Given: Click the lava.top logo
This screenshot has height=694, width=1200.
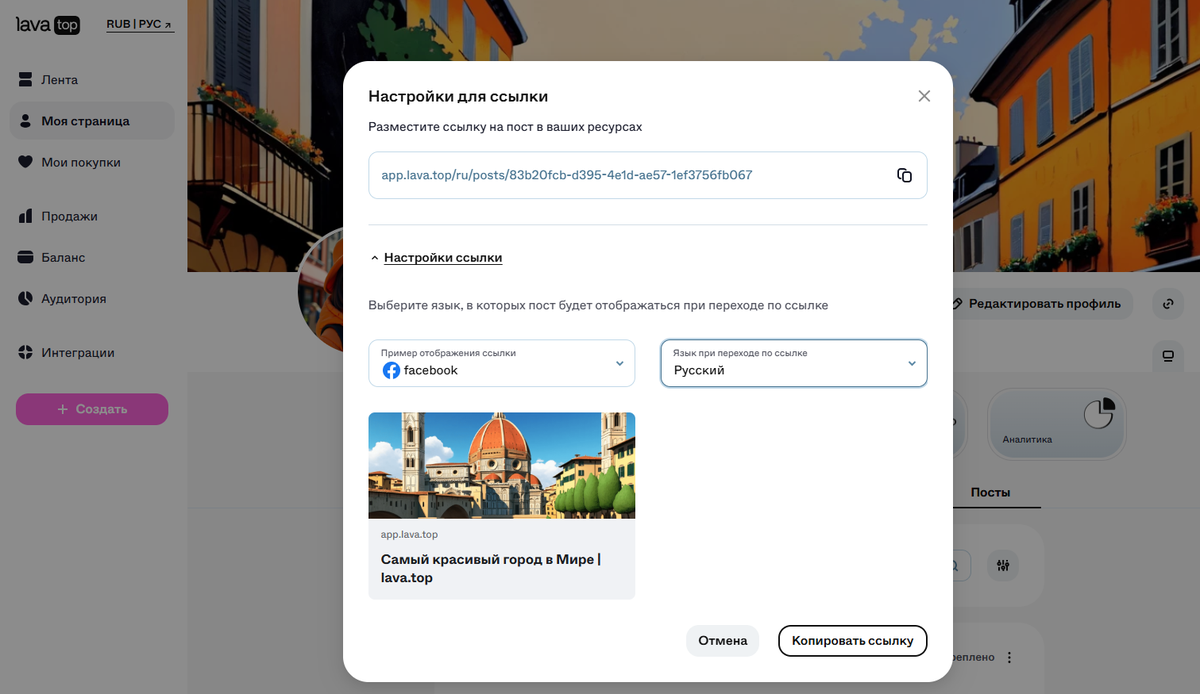Looking at the screenshot, I should pos(48,25).
